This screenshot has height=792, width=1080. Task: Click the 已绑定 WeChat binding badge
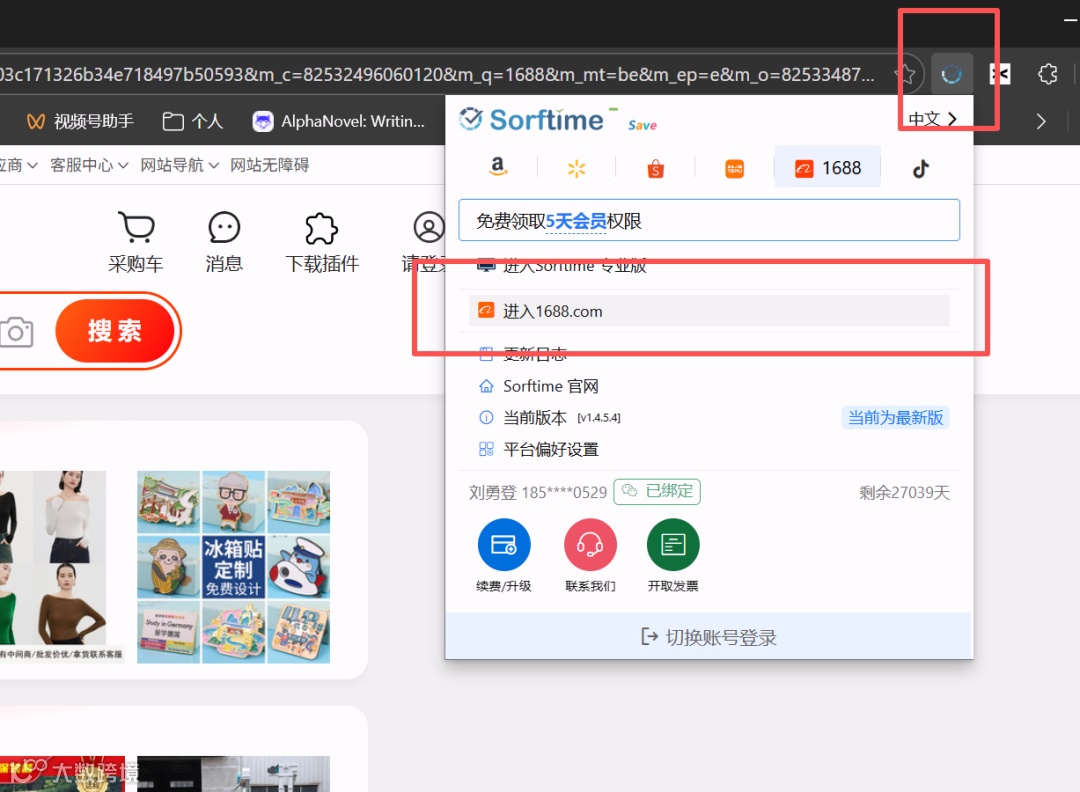(x=657, y=492)
